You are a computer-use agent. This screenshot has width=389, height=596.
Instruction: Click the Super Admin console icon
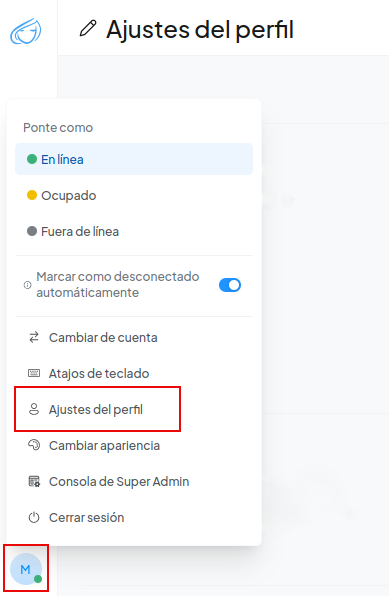[34, 481]
